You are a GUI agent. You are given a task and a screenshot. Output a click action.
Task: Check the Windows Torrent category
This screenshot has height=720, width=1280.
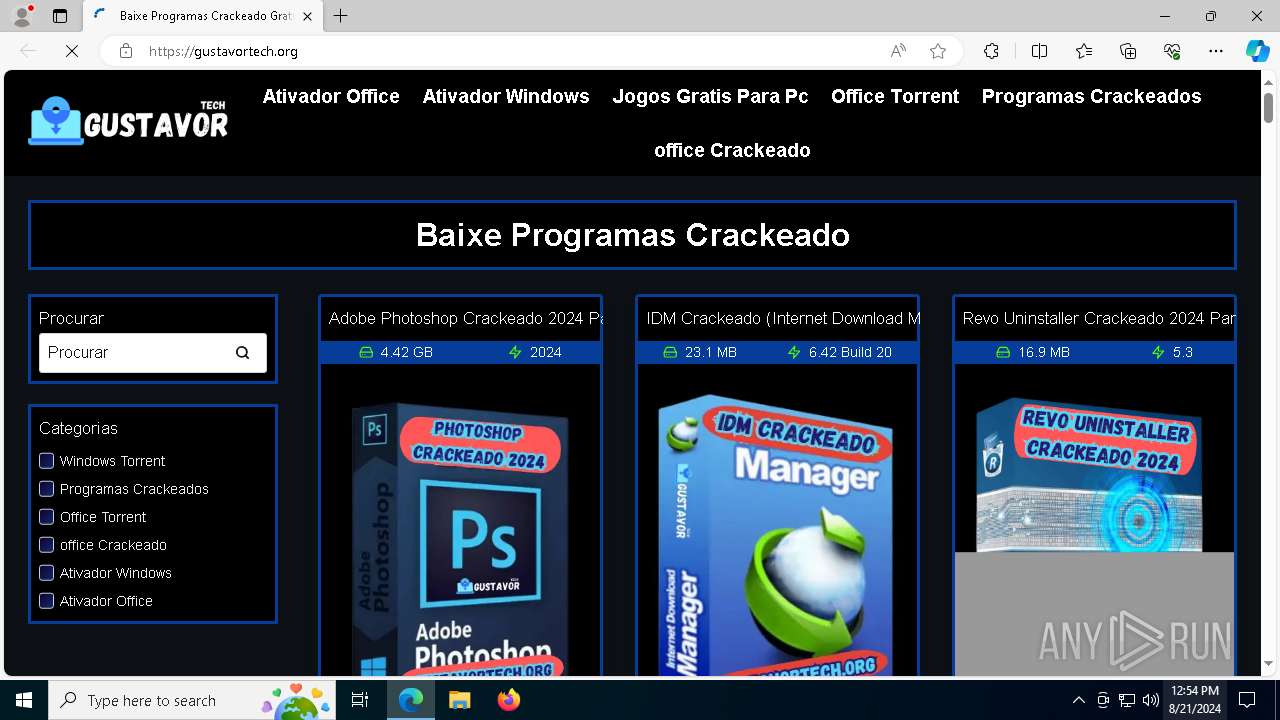[x=46, y=461]
